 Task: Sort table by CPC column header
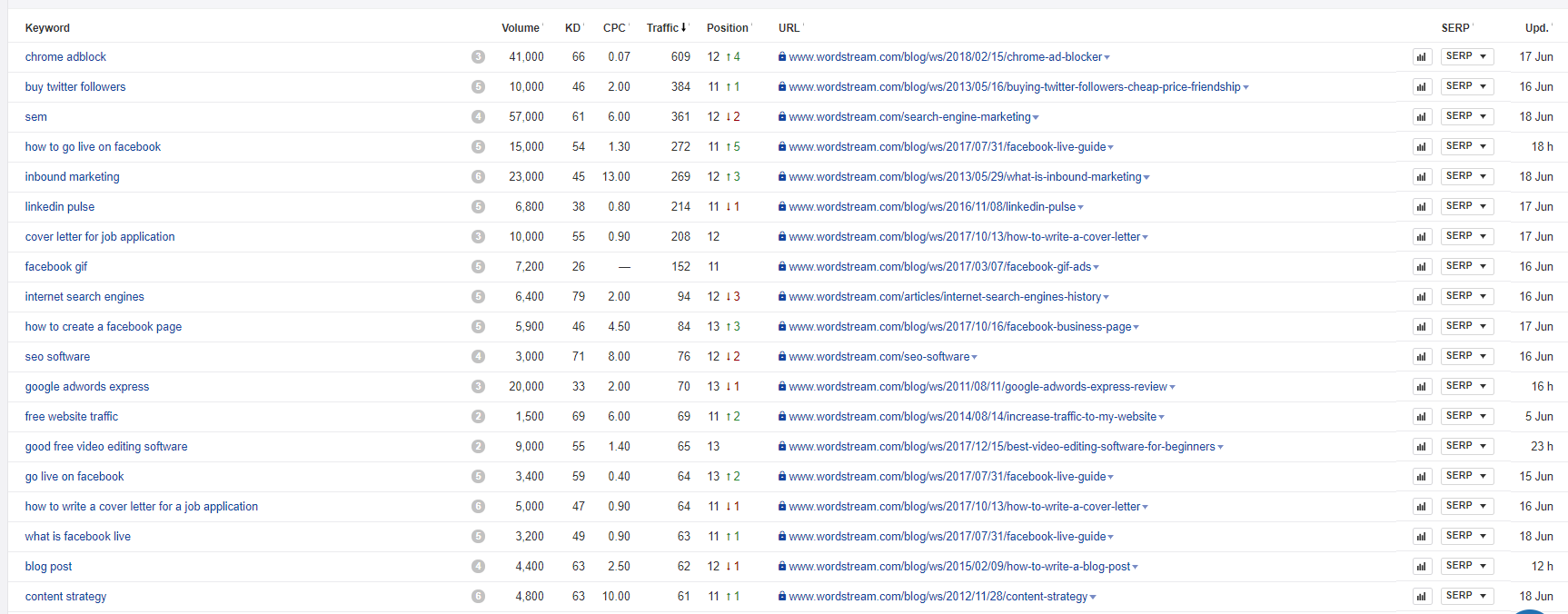(616, 28)
